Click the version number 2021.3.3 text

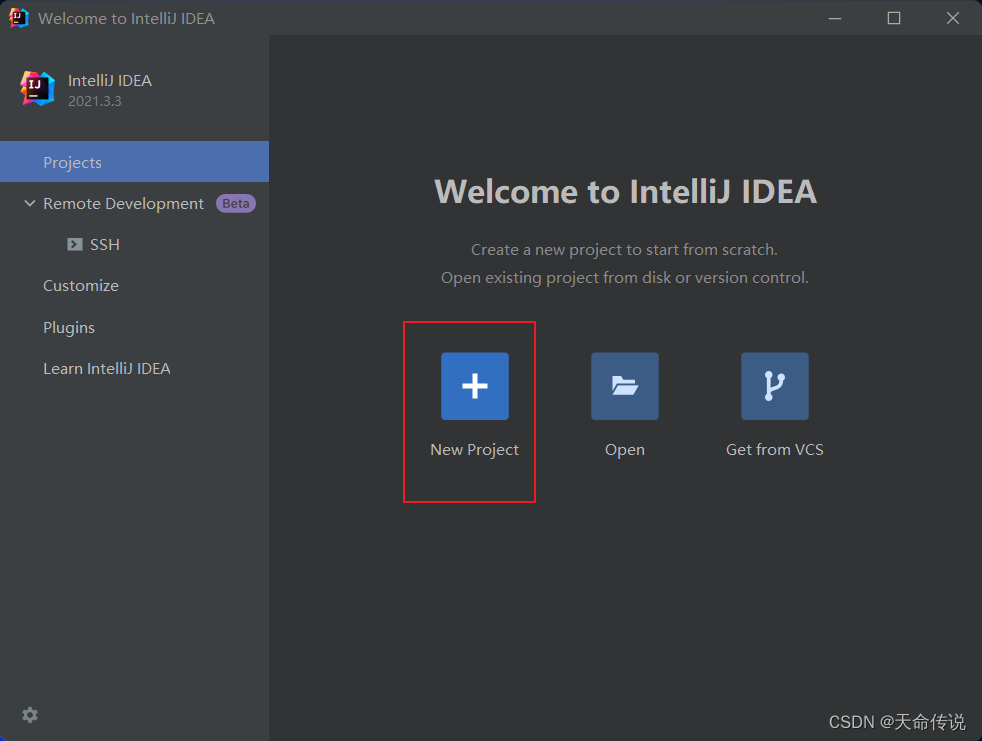tap(95, 101)
